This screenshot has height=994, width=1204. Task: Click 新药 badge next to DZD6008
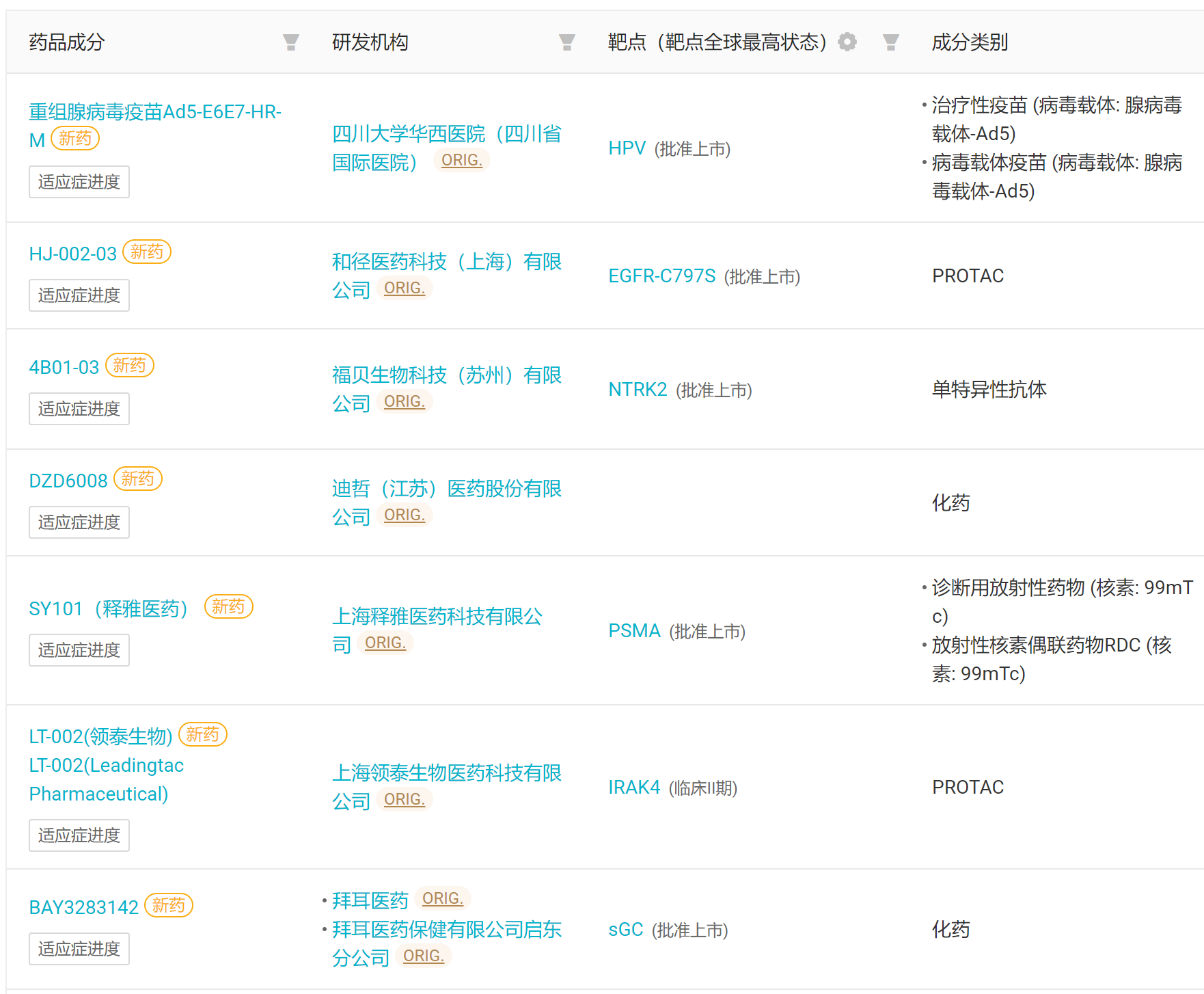point(138,479)
